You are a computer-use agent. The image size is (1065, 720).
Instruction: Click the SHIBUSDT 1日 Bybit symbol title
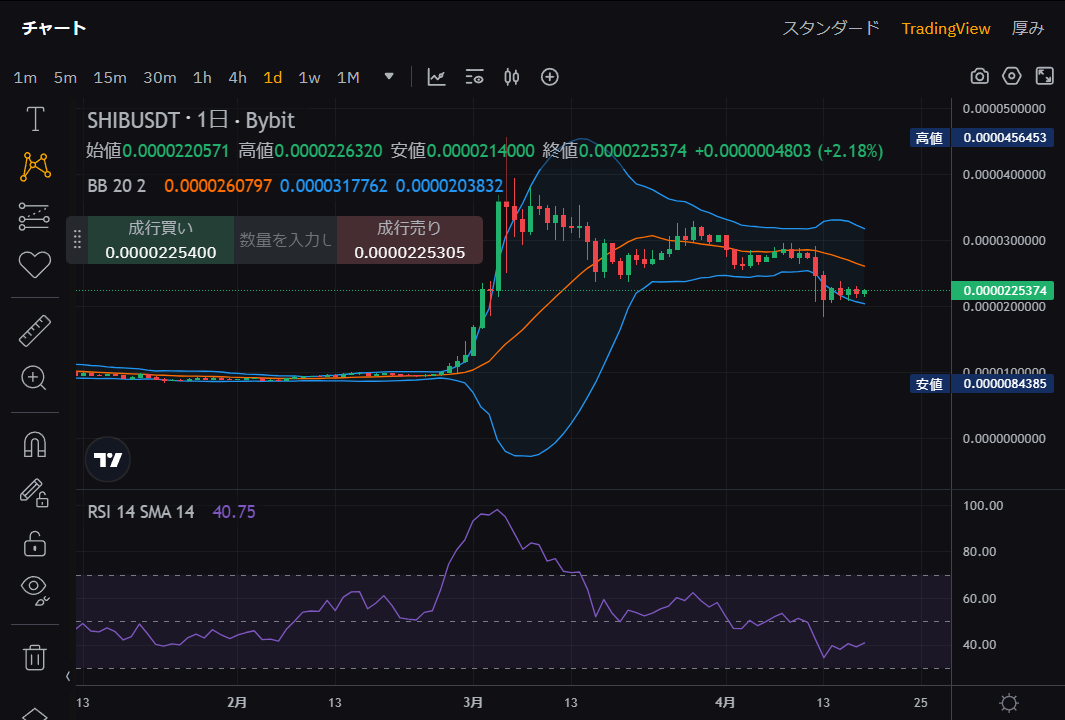click(x=191, y=120)
